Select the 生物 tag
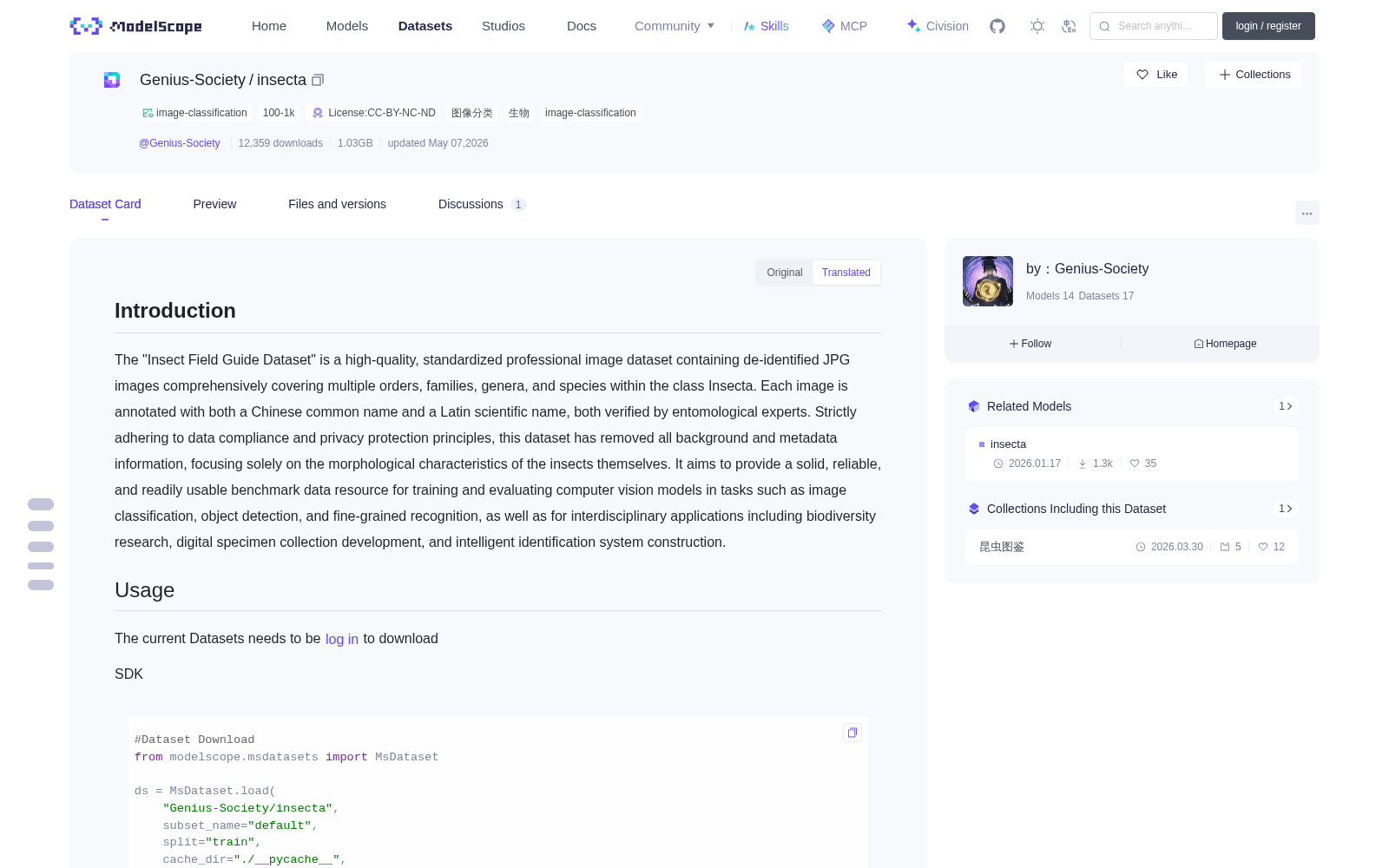The width and height of the screenshot is (1389, 868). point(519,113)
